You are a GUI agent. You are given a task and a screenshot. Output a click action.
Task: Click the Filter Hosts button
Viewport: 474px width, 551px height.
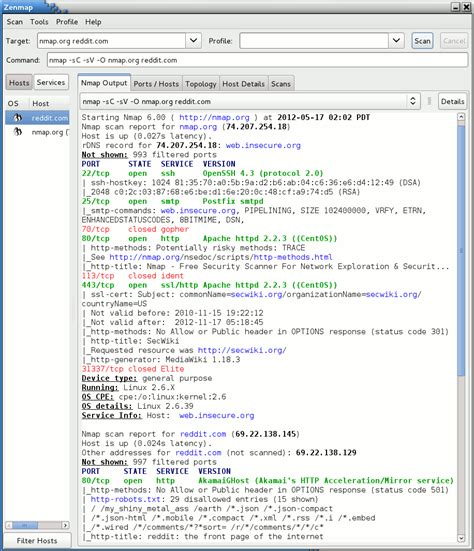click(37, 540)
